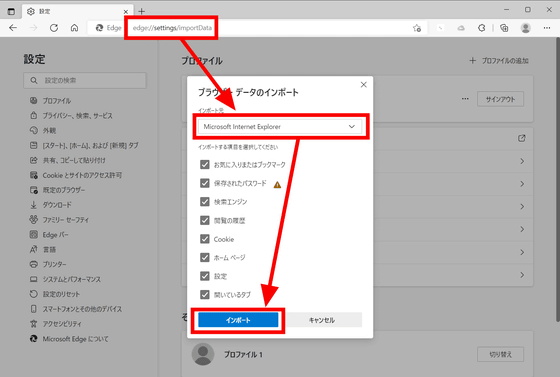Open the home page via house icon
This screenshot has width=560, height=377.
click(74, 28)
